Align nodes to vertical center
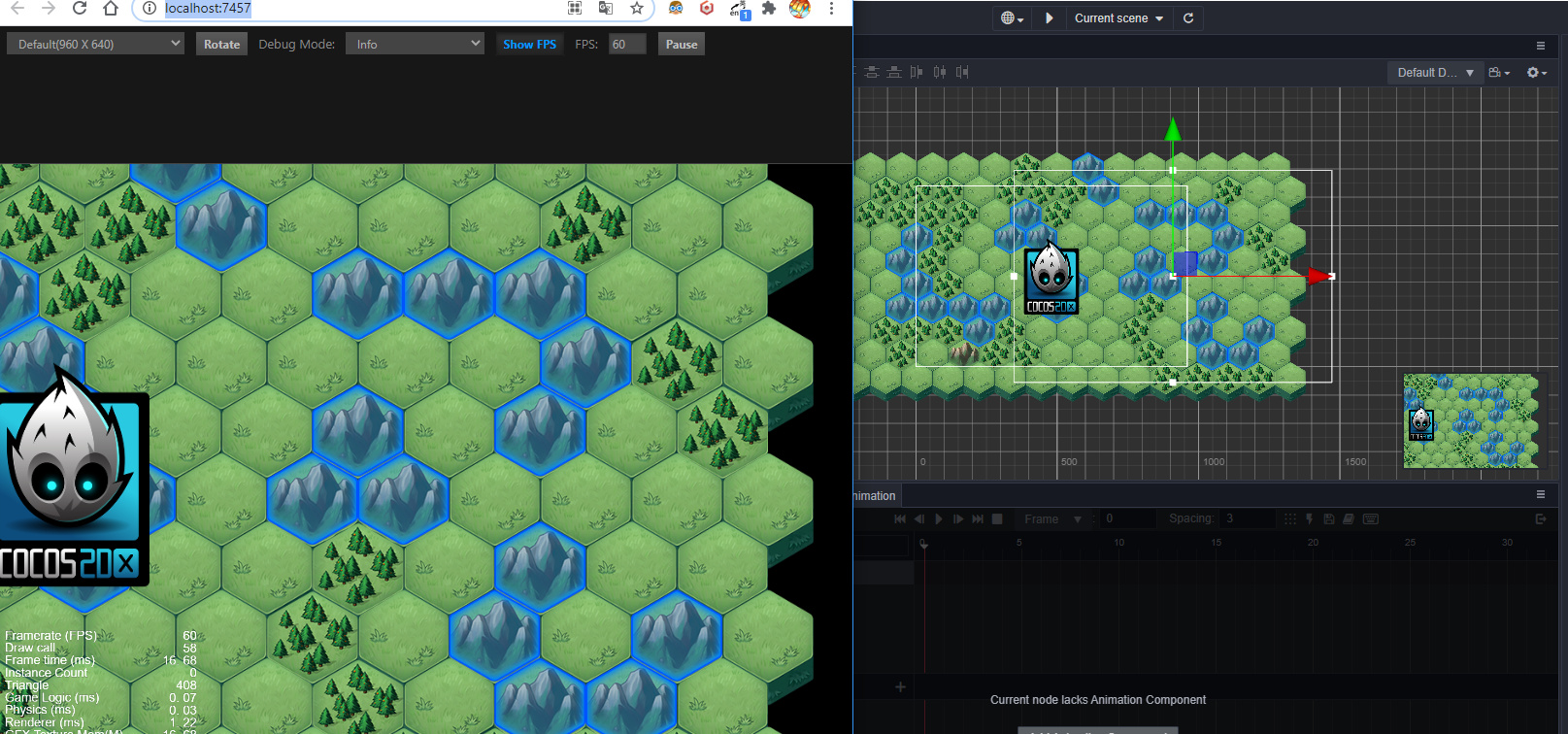This screenshot has width=1568, height=734. pos(872,72)
